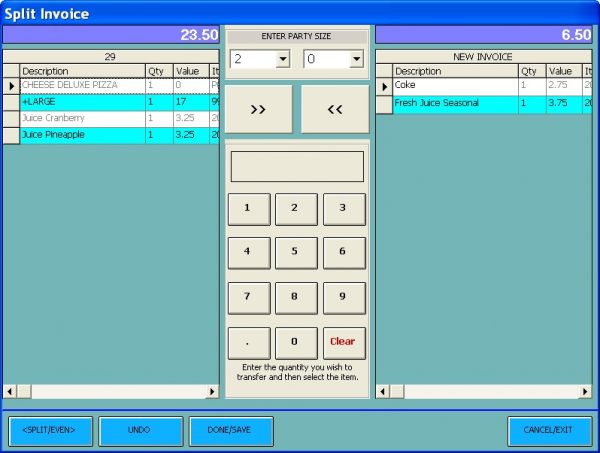The height and width of the screenshot is (453, 600).
Task: Click the Description column header in left invoice
Action: tap(82, 71)
